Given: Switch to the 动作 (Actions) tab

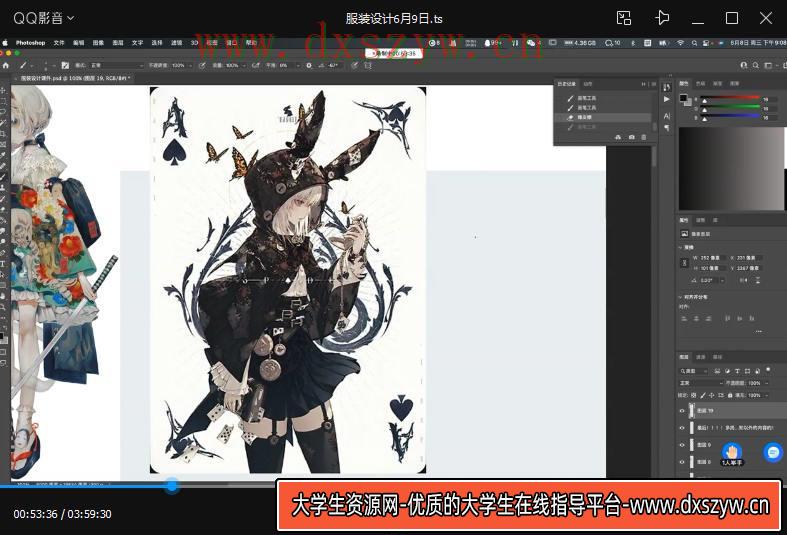Looking at the screenshot, I should point(588,84).
